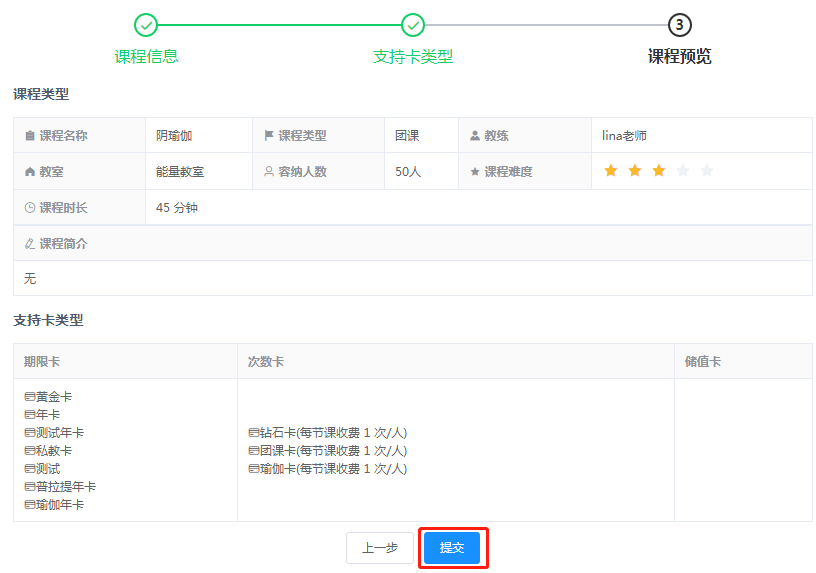
Task: Click the 支持卡类型 step checkmark circle
Action: (413, 25)
